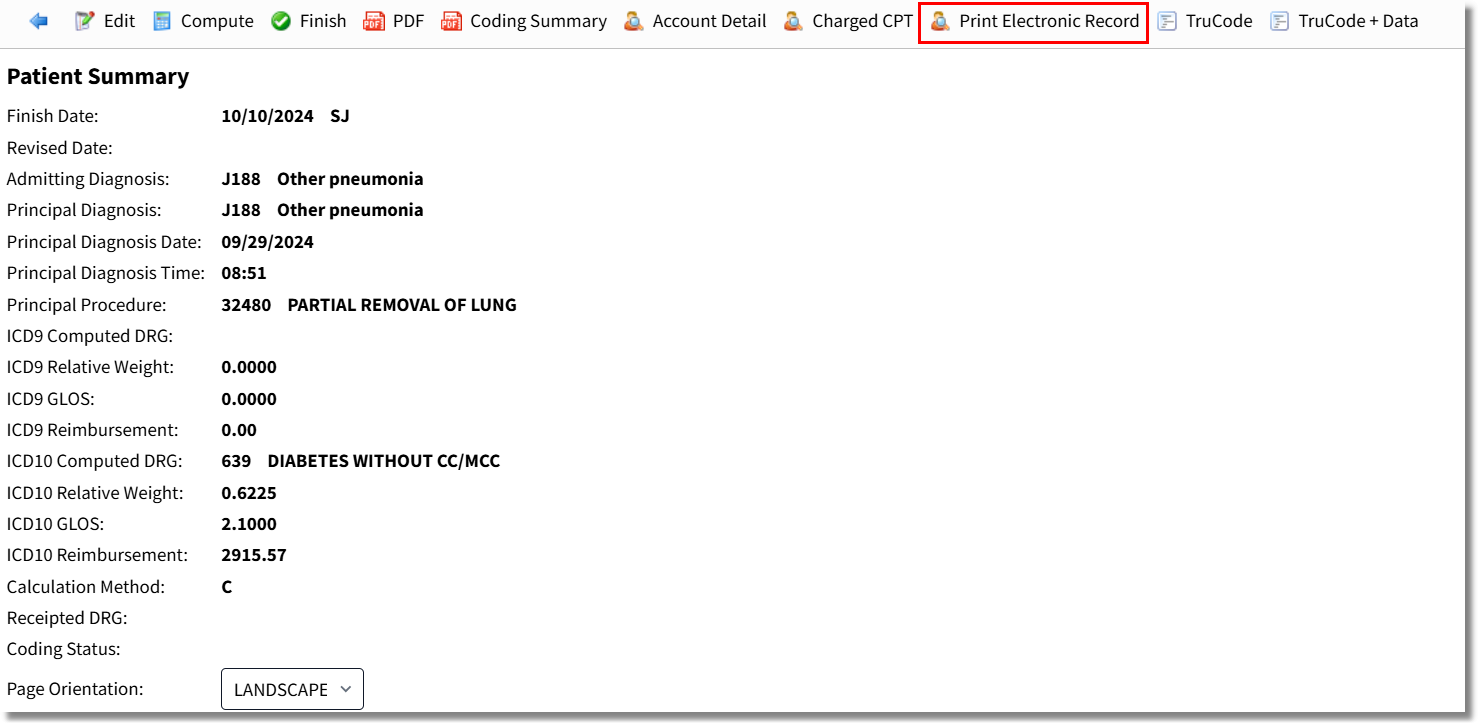The width and height of the screenshot is (1478, 725).
Task: Click the Coding Status label
Action: [x=64, y=649]
